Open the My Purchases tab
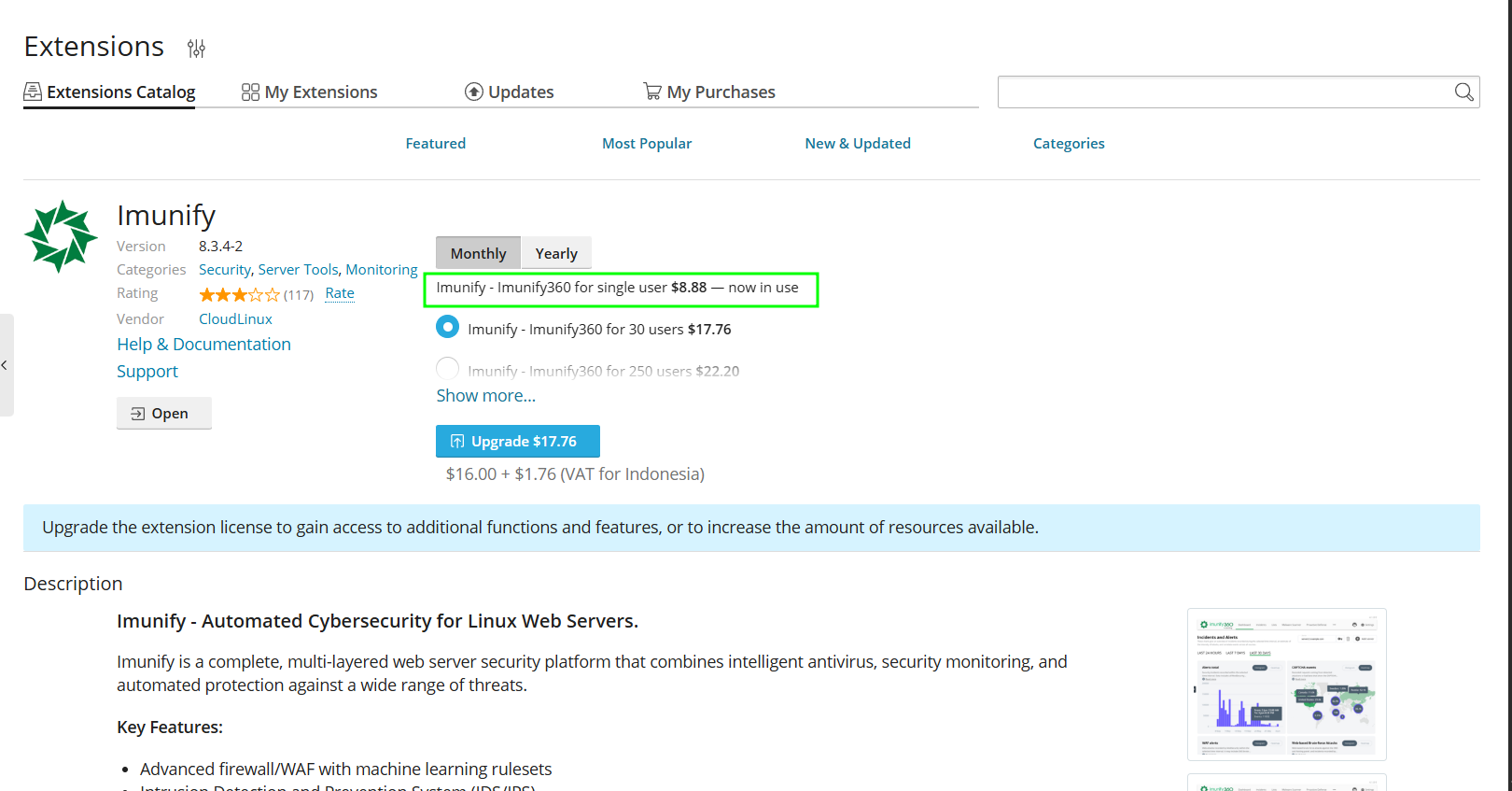This screenshot has width=1512, height=791. point(709,92)
